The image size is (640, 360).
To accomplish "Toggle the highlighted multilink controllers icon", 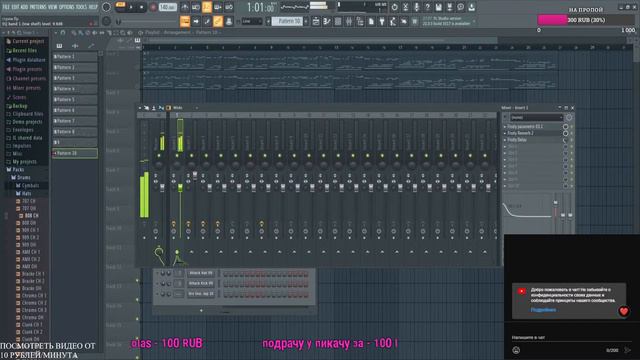I will (218, 21).
